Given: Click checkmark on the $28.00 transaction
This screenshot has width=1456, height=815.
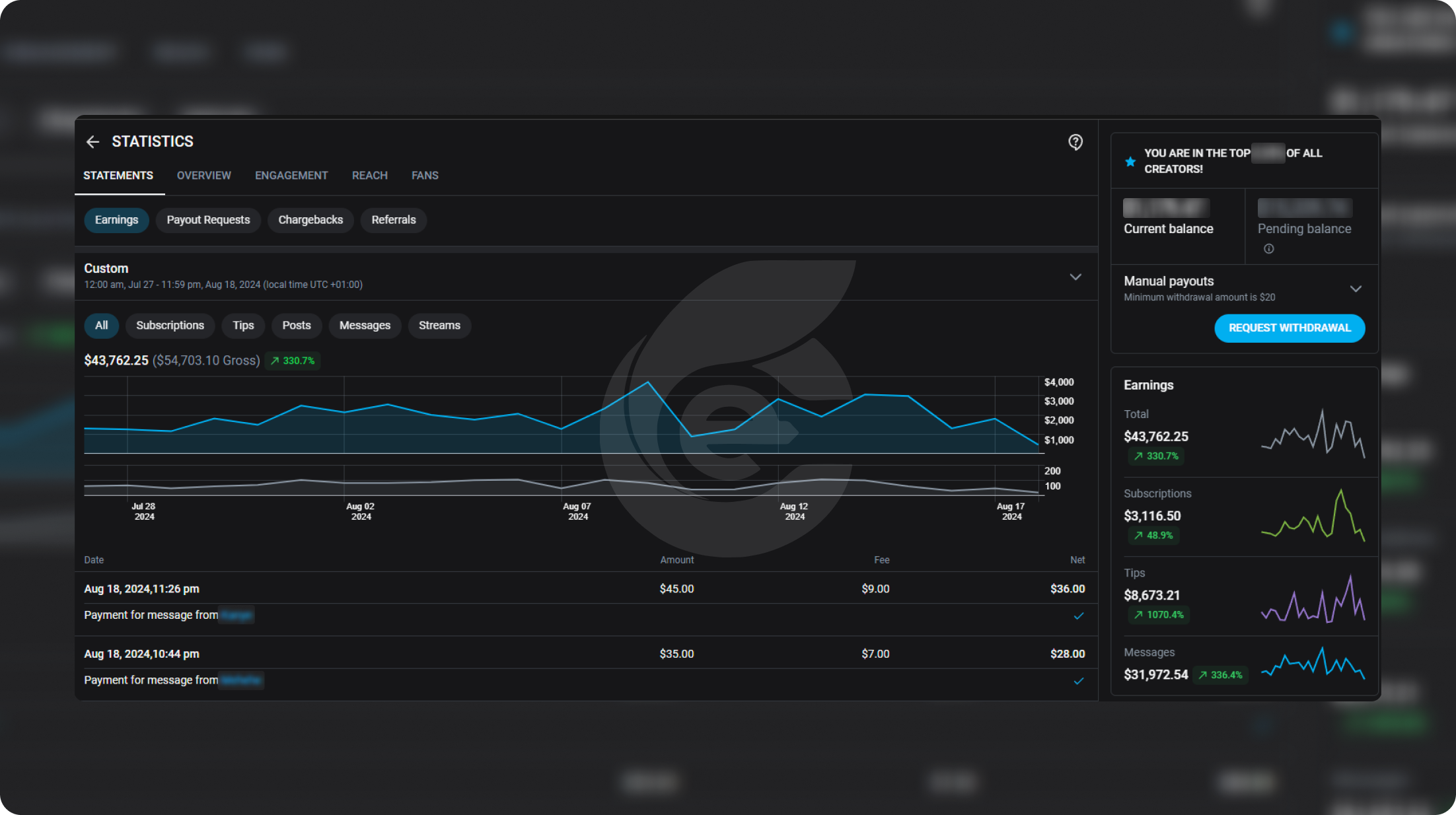Looking at the screenshot, I should 1079,681.
